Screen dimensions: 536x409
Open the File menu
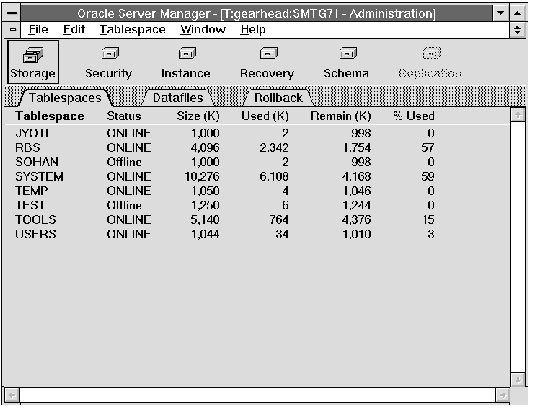(x=38, y=30)
